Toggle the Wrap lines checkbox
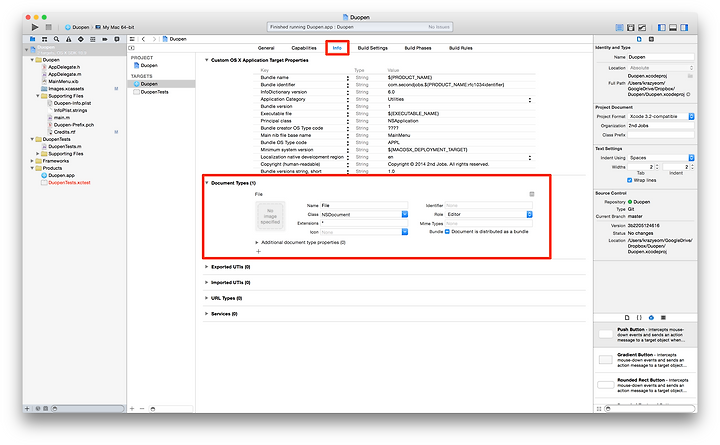This screenshot has width=720, height=445. click(630, 180)
